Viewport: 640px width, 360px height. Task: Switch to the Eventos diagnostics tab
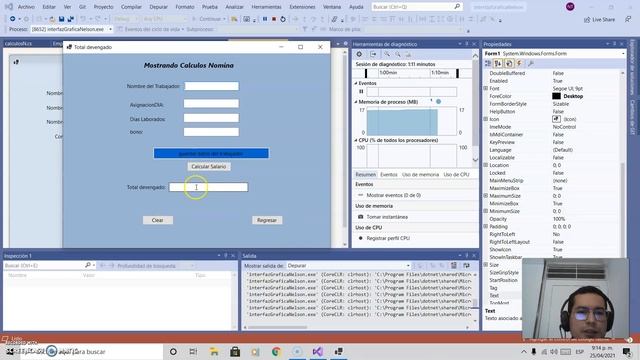tap(389, 175)
